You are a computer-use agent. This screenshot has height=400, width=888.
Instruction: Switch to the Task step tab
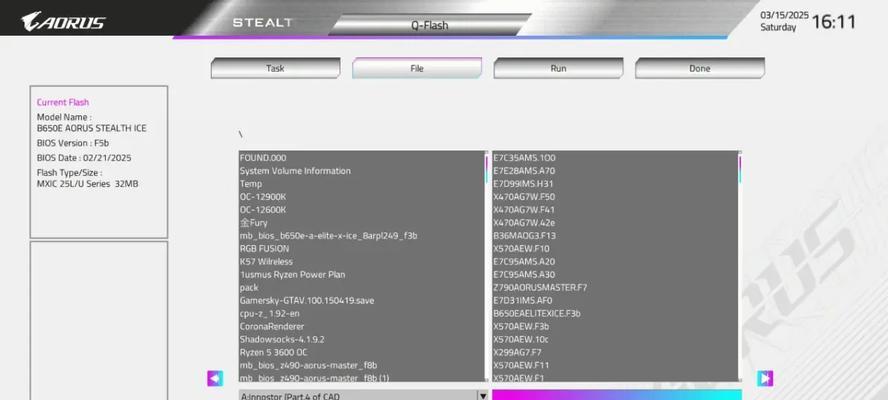(275, 68)
